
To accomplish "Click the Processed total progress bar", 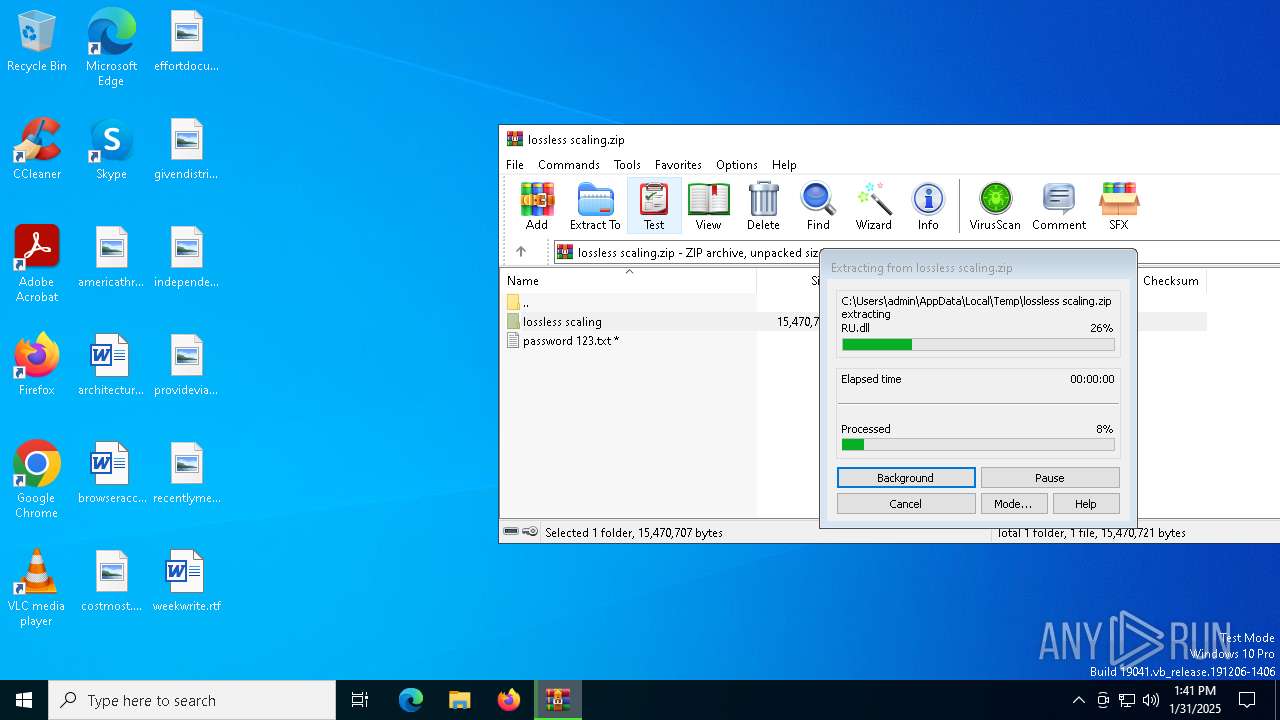I will pos(978,445).
